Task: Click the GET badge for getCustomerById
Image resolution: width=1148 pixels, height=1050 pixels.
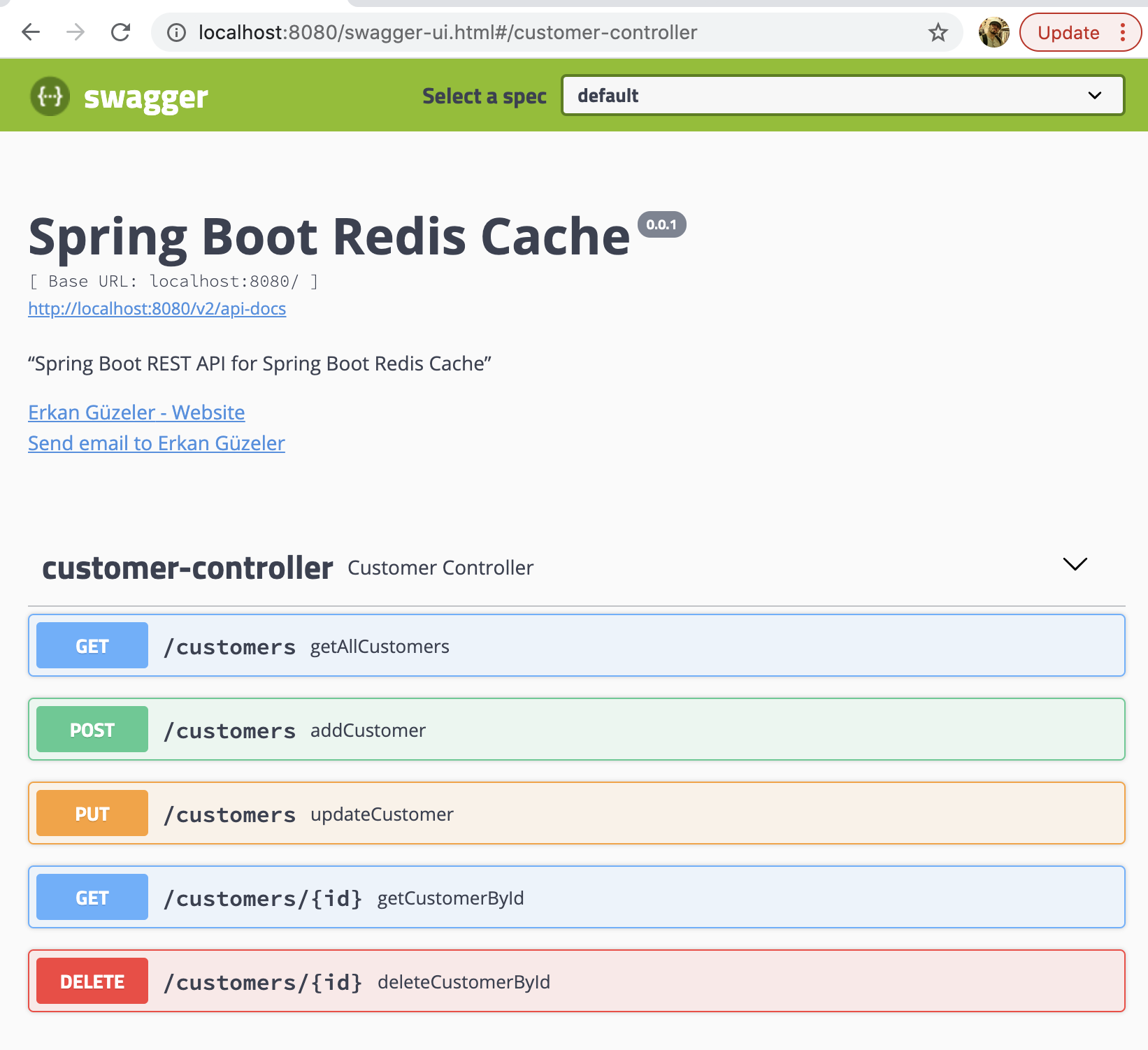Action: [92, 897]
